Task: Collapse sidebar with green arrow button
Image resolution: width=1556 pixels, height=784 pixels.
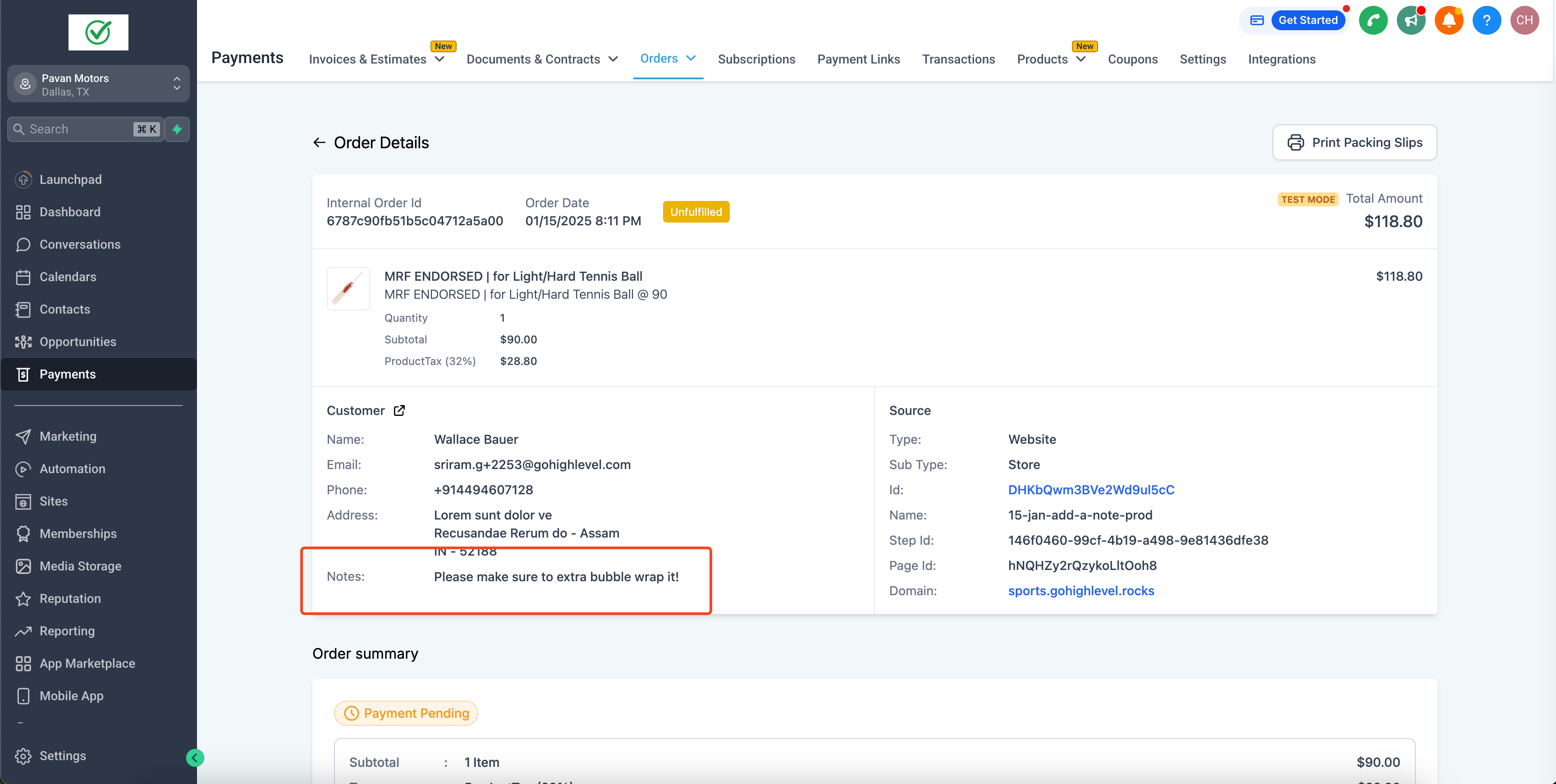Action: (x=195, y=757)
